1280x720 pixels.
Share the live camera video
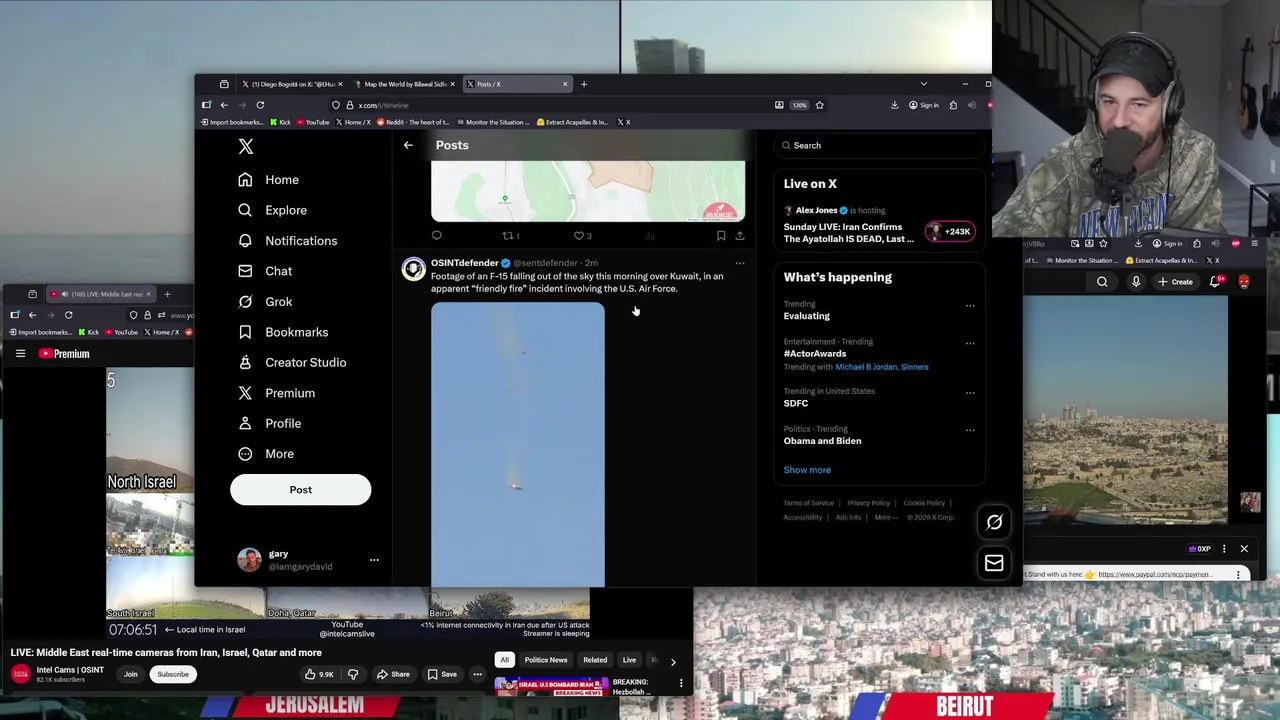393,674
